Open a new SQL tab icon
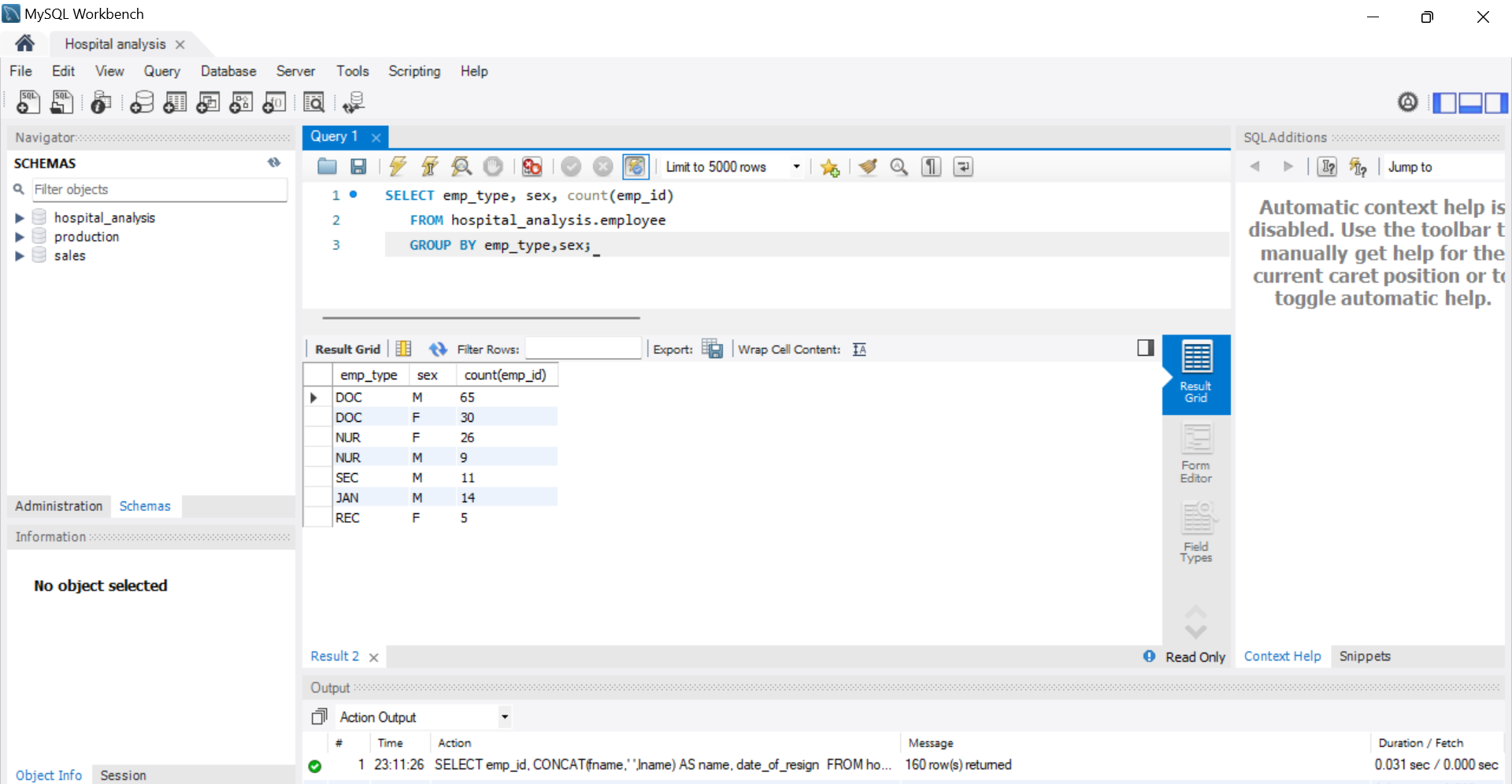This screenshot has height=784, width=1512. pos(28,102)
